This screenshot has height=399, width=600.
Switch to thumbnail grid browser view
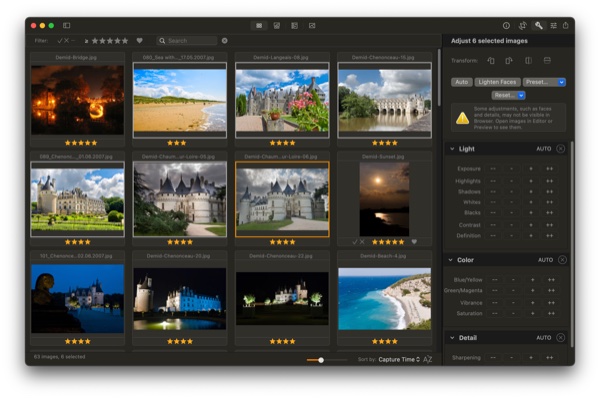pyautogui.click(x=259, y=26)
